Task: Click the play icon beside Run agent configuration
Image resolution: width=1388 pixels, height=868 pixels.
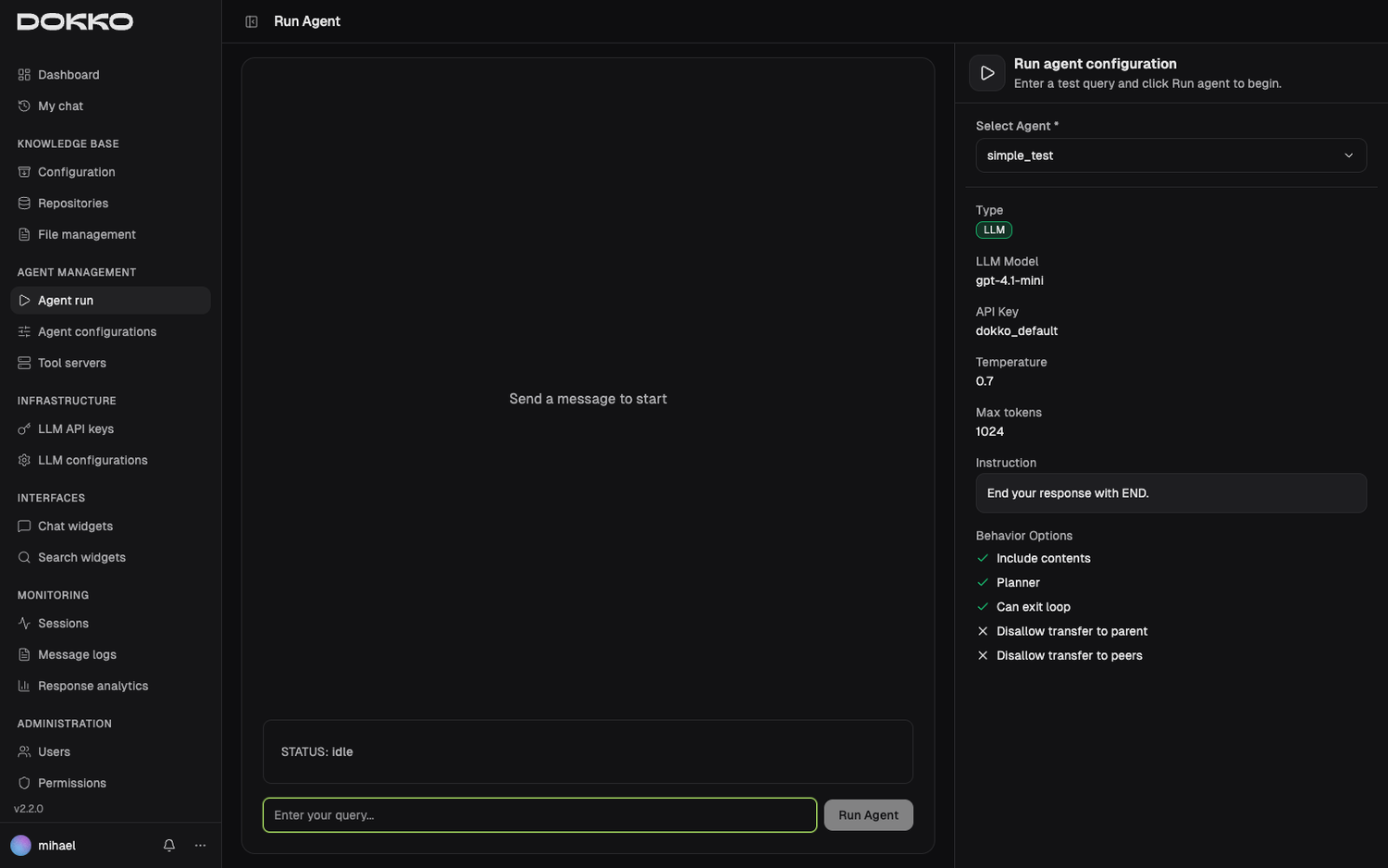Action: pos(987,73)
